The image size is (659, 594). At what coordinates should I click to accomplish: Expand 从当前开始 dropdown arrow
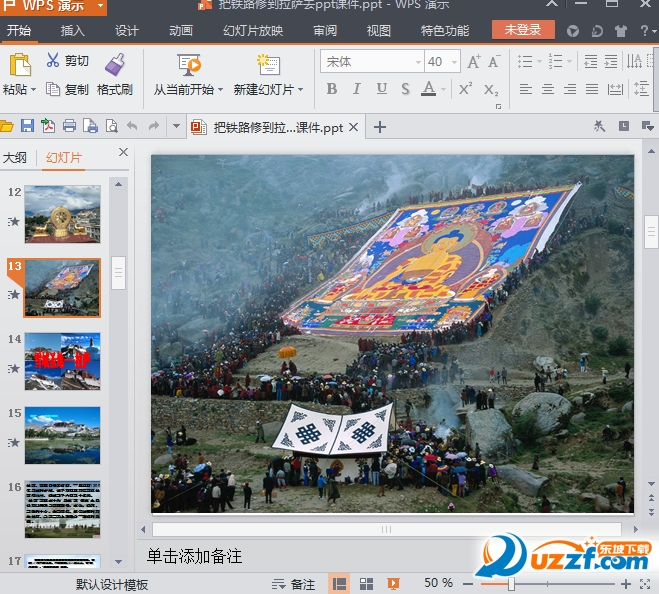tap(220, 90)
